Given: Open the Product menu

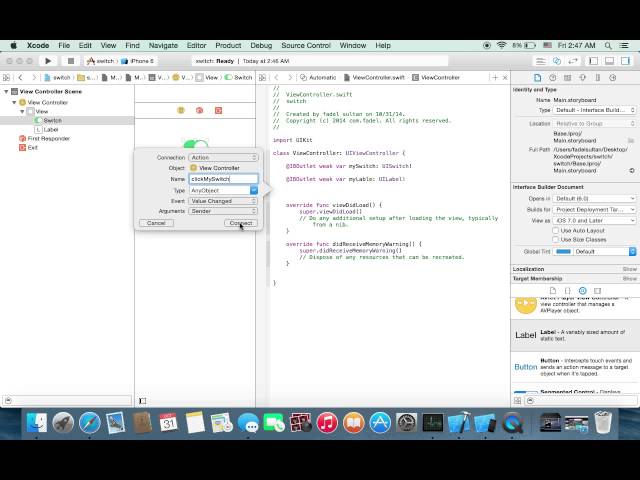Looking at the screenshot, I should tap(228, 45).
